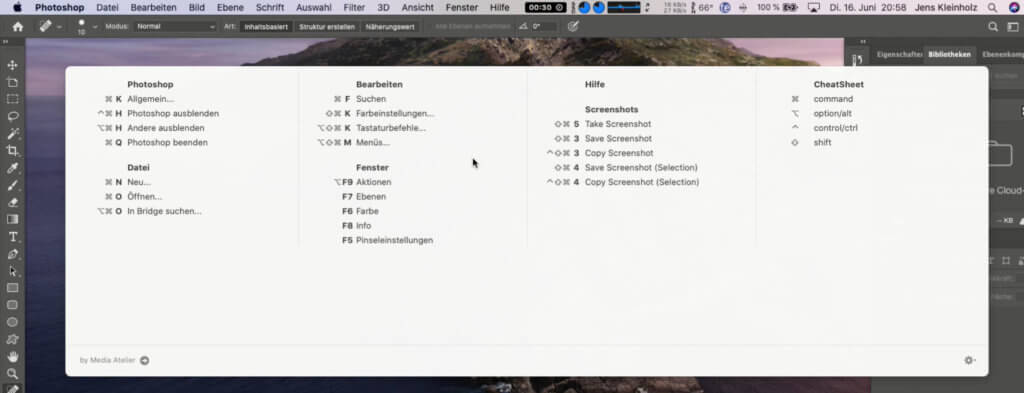Click 'Aktionen' under Fenster
This screenshot has height=393, width=1024.
(x=374, y=182)
